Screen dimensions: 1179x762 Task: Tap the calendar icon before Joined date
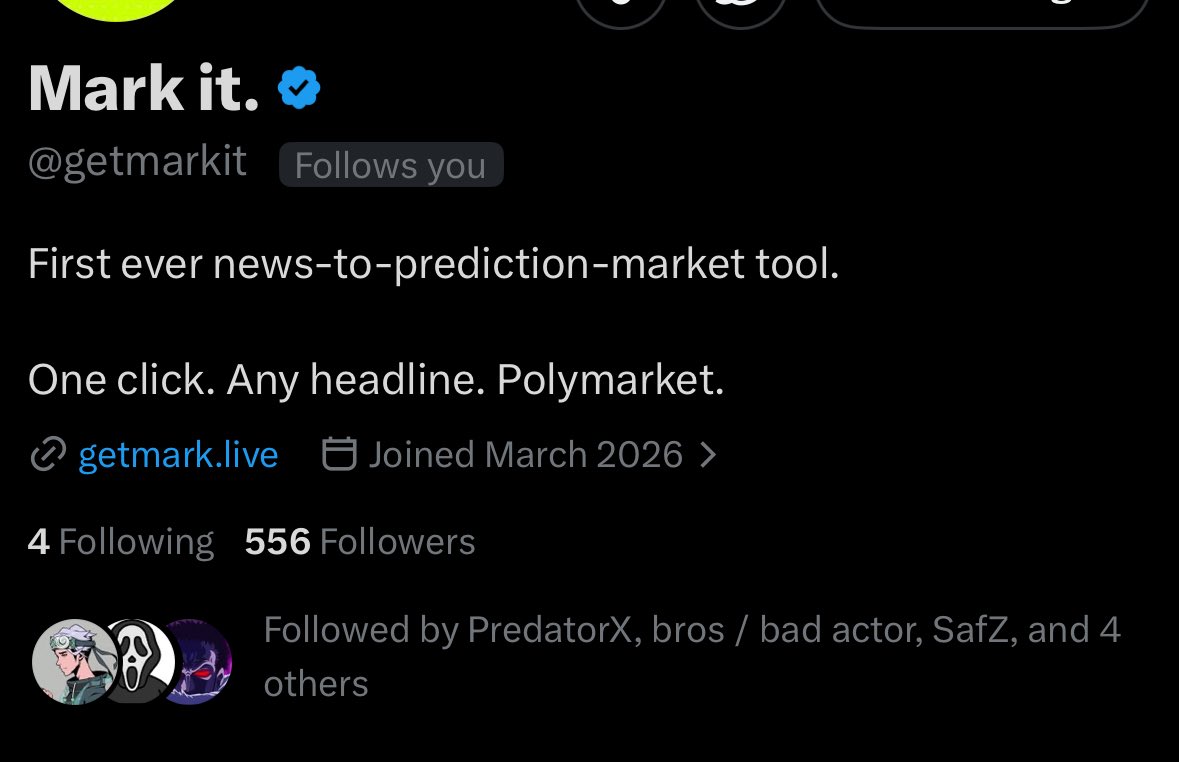coord(339,454)
